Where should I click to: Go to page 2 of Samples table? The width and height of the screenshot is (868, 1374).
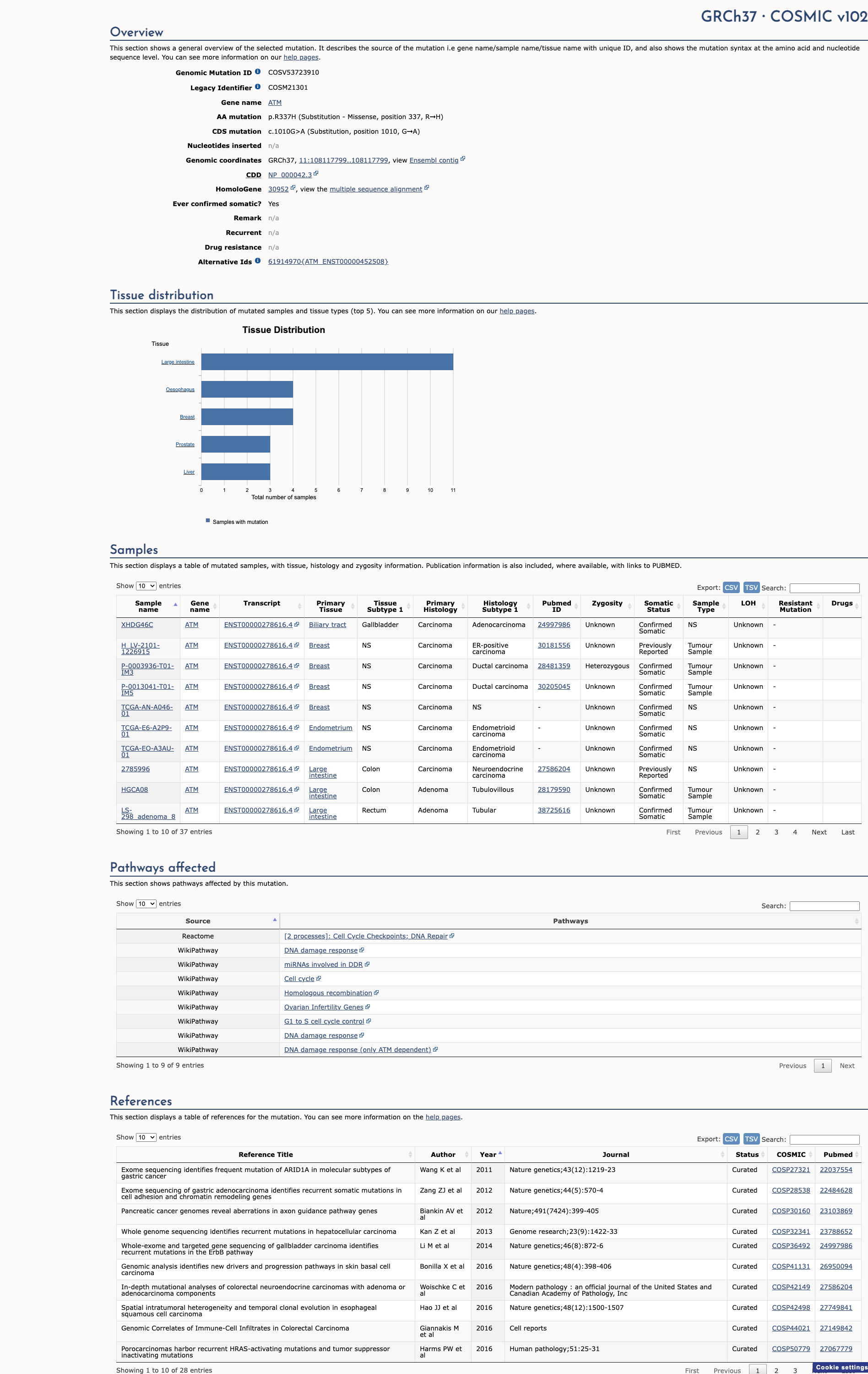[757, 833]
